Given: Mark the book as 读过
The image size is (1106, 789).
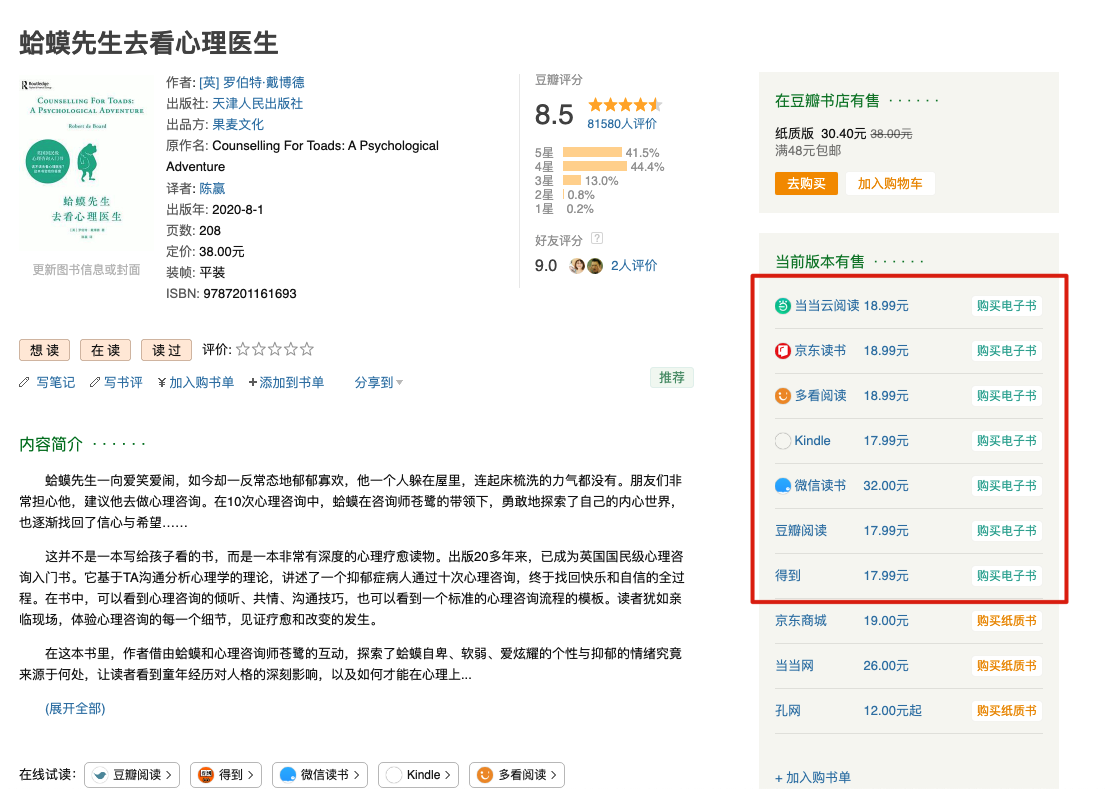Looking at the screenshot, I should coord(166,350).
